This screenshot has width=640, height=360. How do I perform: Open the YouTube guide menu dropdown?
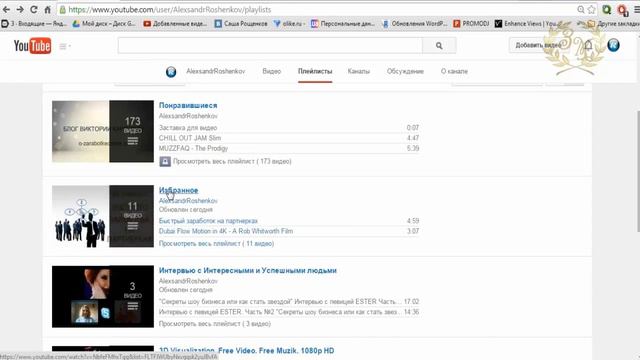(65, 46)
